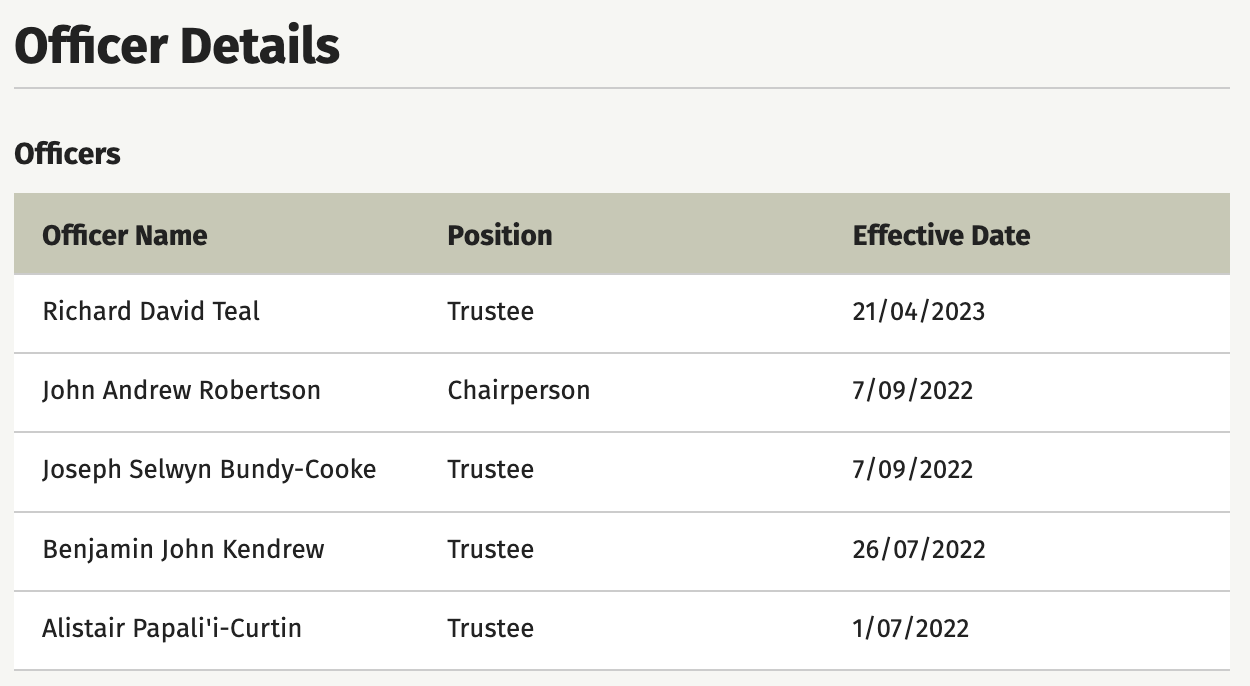This screenshot has height=686, width=1250.
Task: Click officer name Benjamin John Kendrew
Action: pos(183,549)
